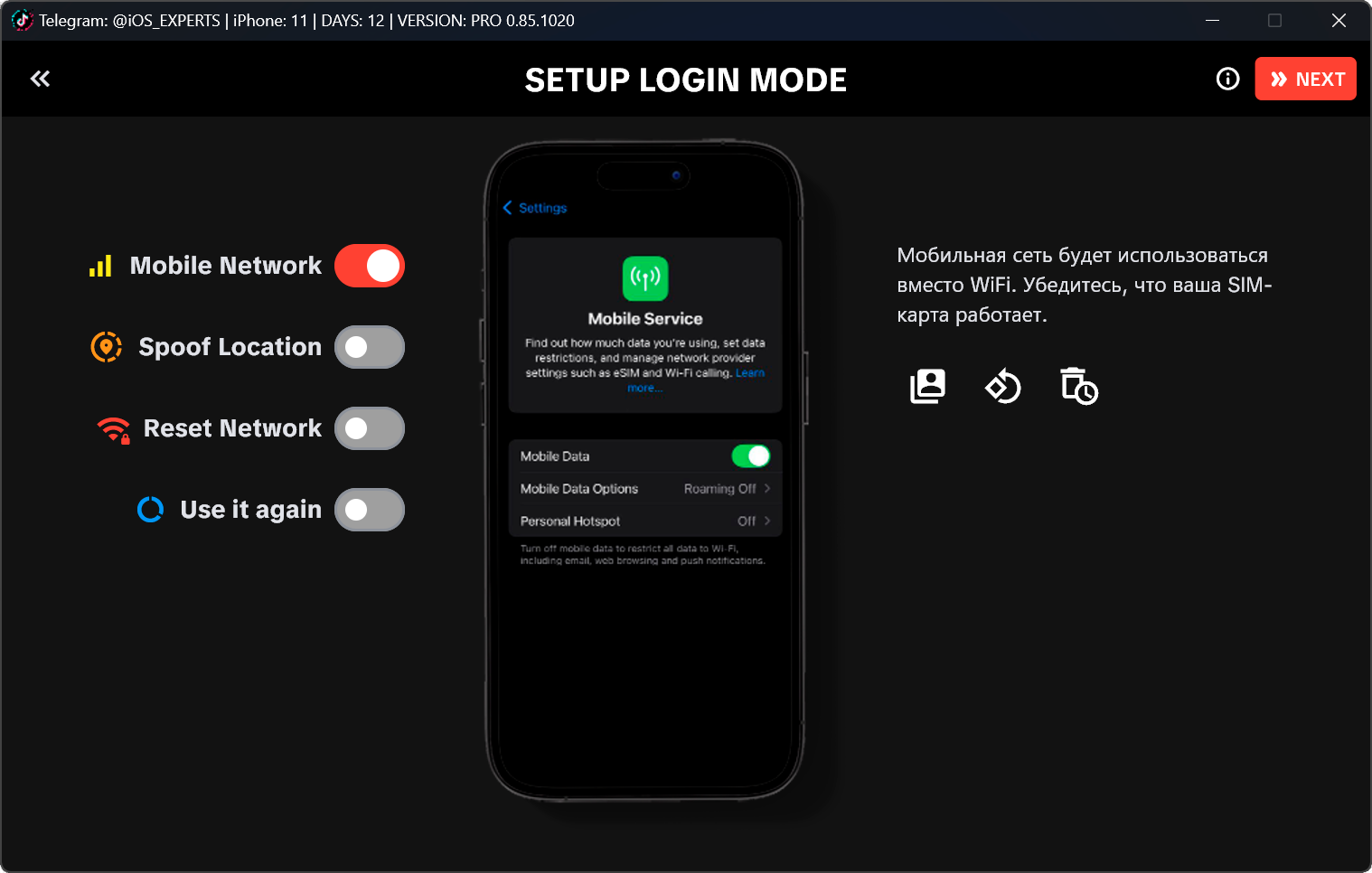Click the double-chevron back arrow
The width and height of the screenshot is (1372, 873).
tap(40, 79)
